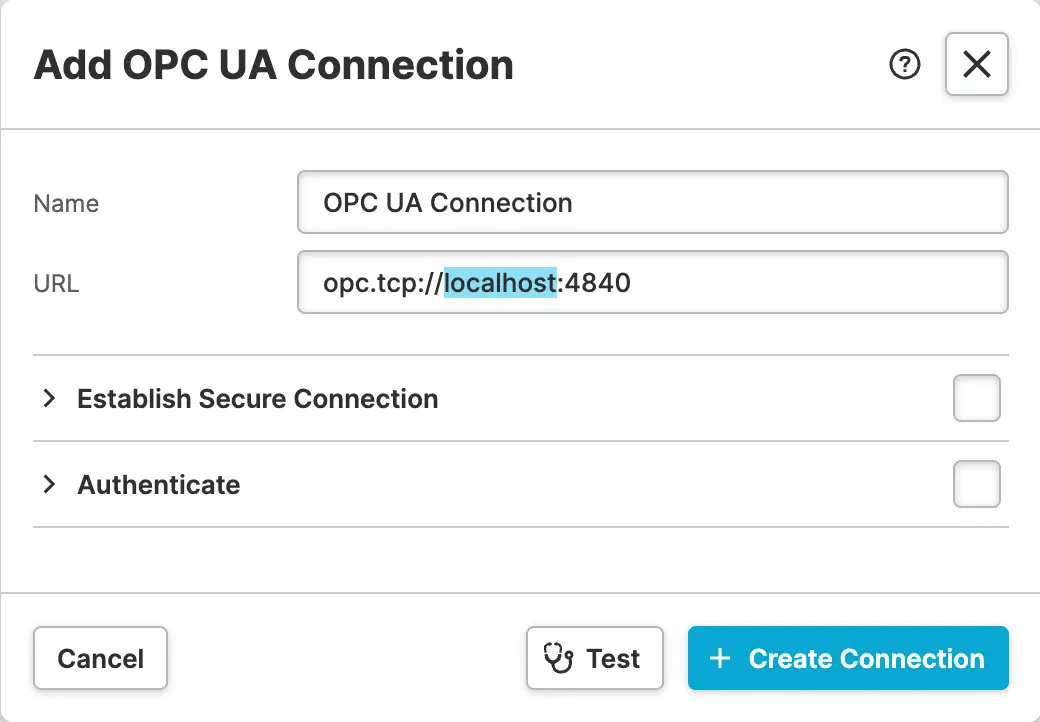This screenshot has width=1040, height=722.
Task: Test the OPC UA connection
Action: (x=595, y=658)
